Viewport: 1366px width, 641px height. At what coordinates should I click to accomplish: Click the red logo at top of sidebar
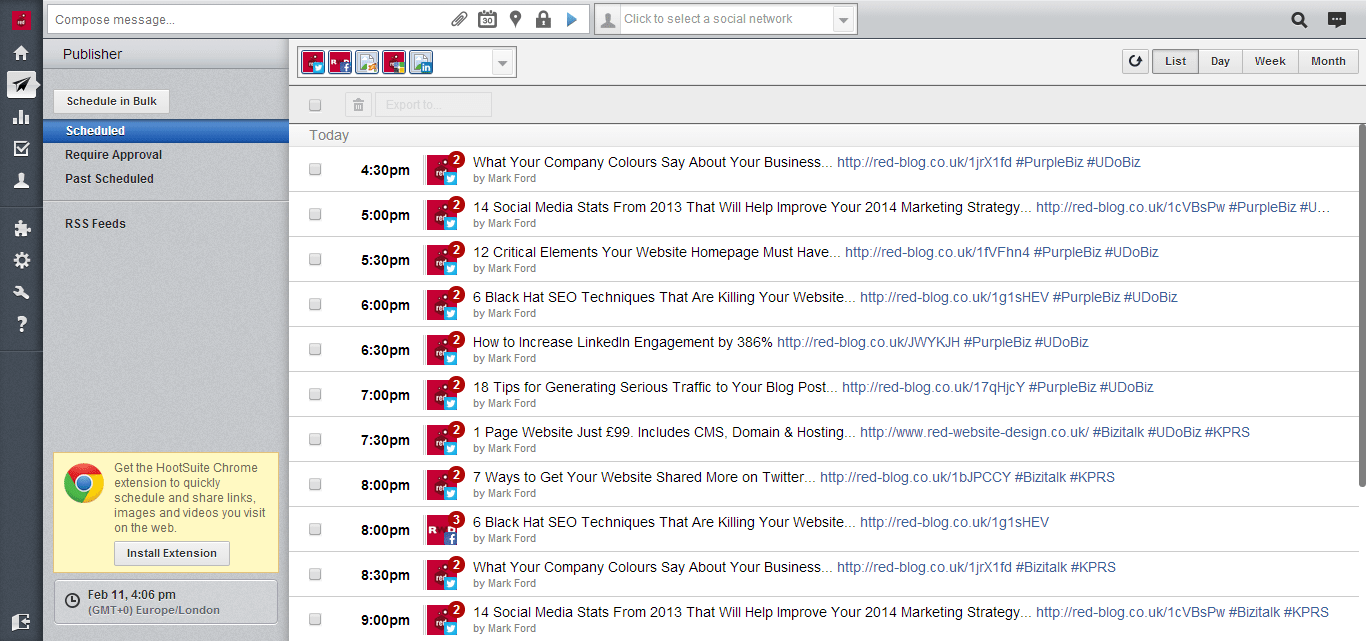21,19
